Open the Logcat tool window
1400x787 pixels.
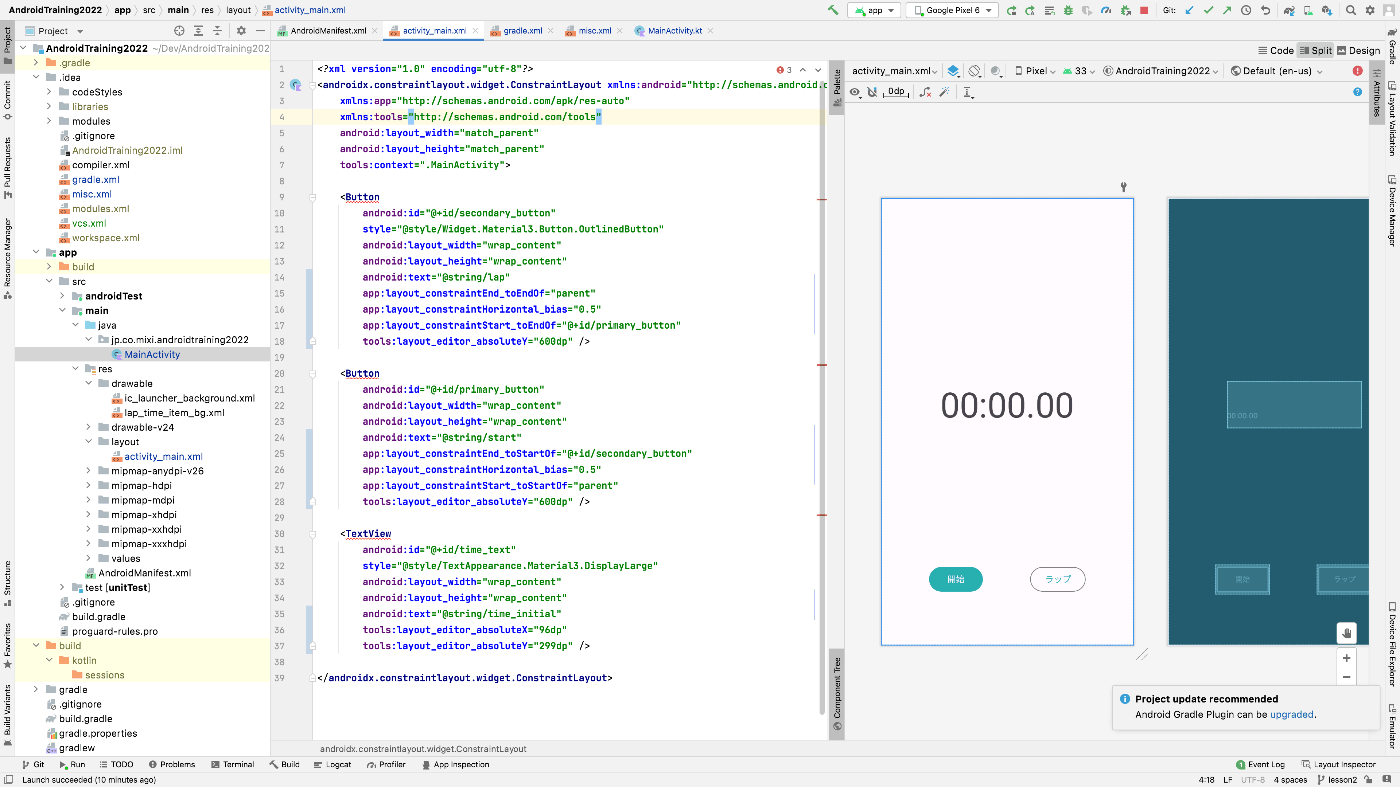[x=332, y=764]
